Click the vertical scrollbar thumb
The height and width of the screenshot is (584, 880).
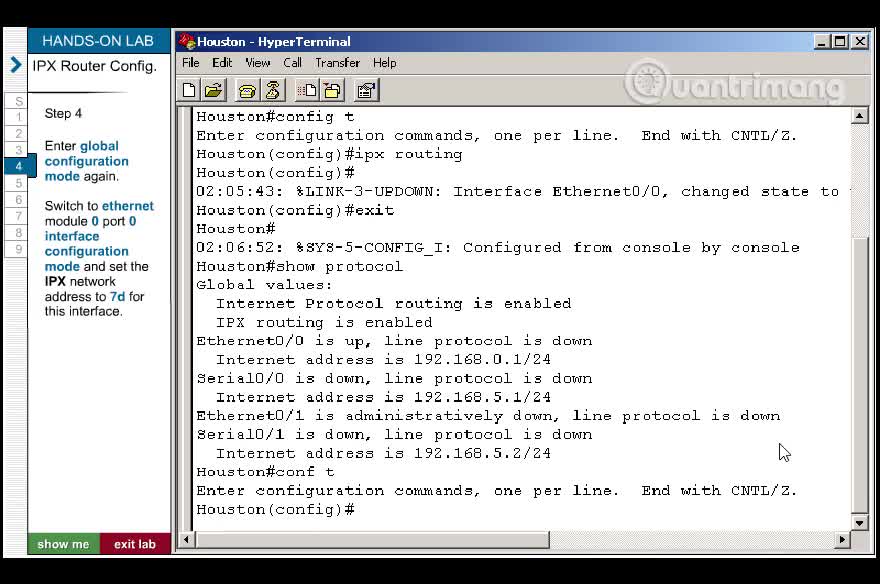[x=859, y=375]
